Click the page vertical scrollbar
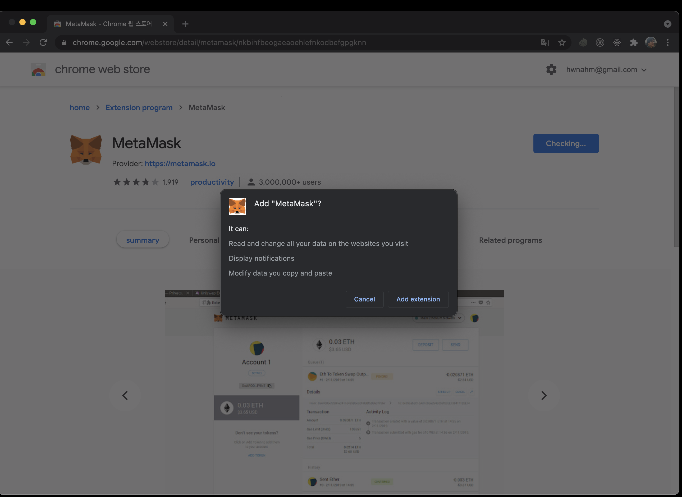The image size is (682, 497). 676,165
